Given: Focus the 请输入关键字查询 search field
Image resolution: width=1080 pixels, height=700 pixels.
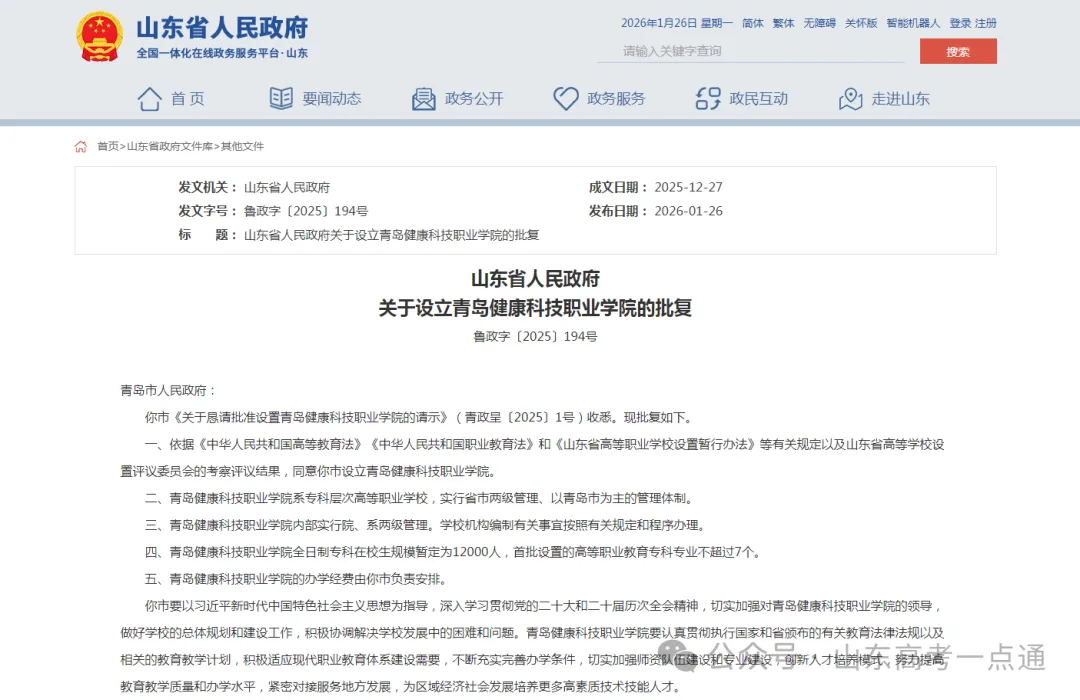Looking at the screenshot, I should click(x=751, y=51).
